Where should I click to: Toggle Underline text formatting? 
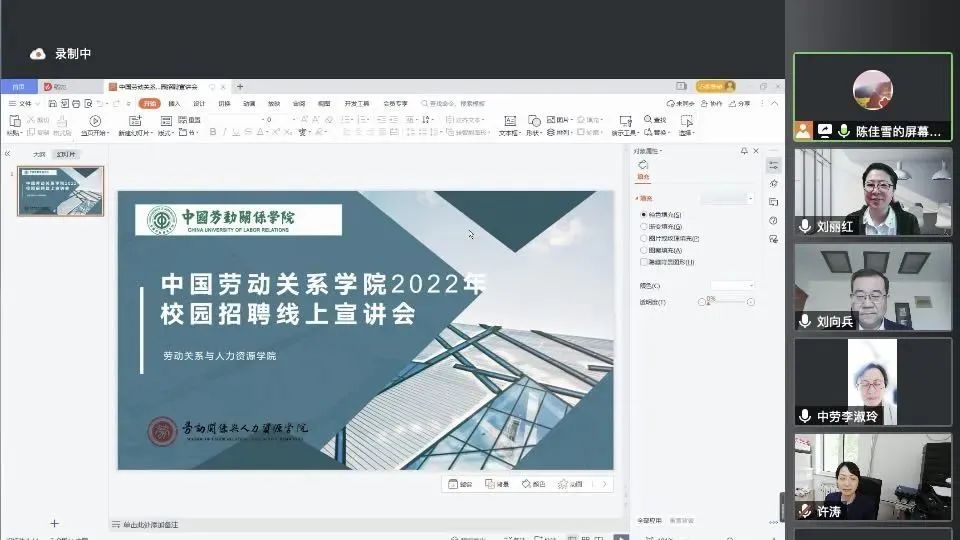(236, 132)
